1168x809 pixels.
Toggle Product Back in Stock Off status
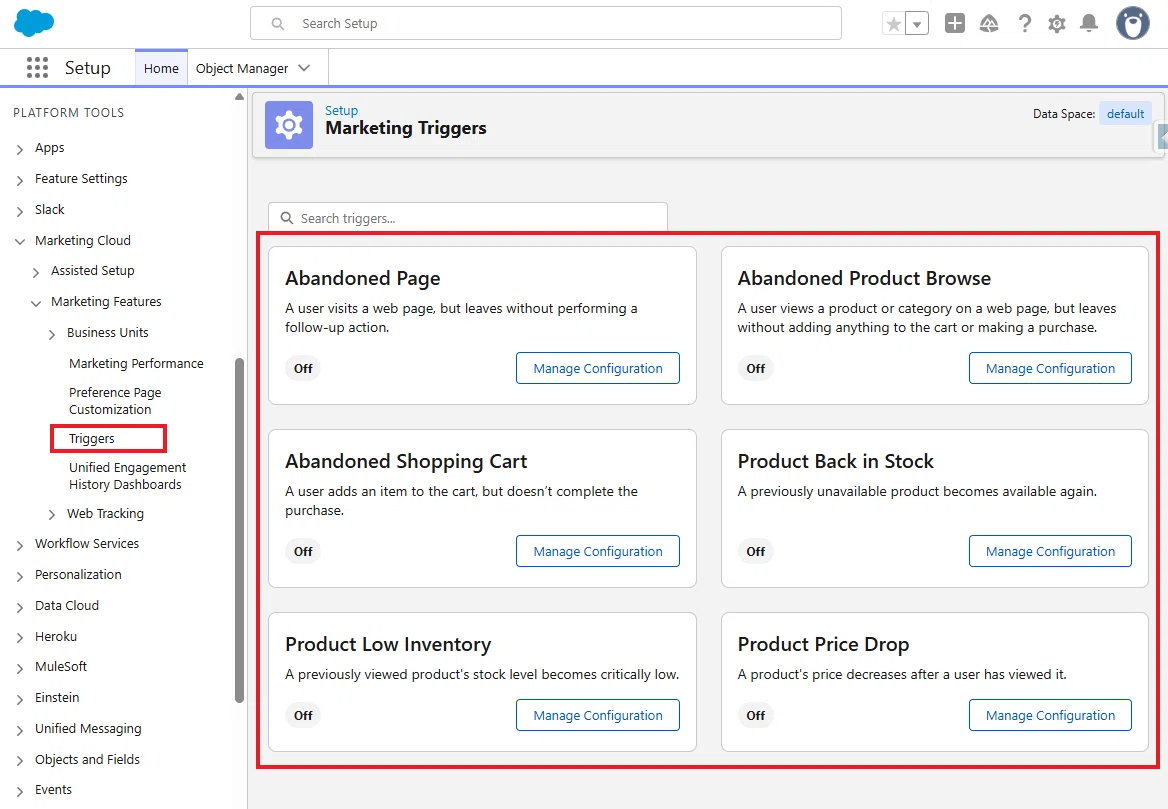[756, 551]
